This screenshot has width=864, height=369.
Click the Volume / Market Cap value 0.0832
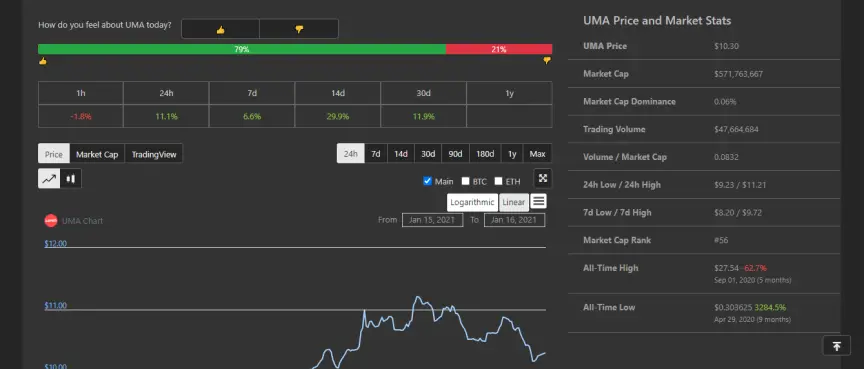coord(726,157)
